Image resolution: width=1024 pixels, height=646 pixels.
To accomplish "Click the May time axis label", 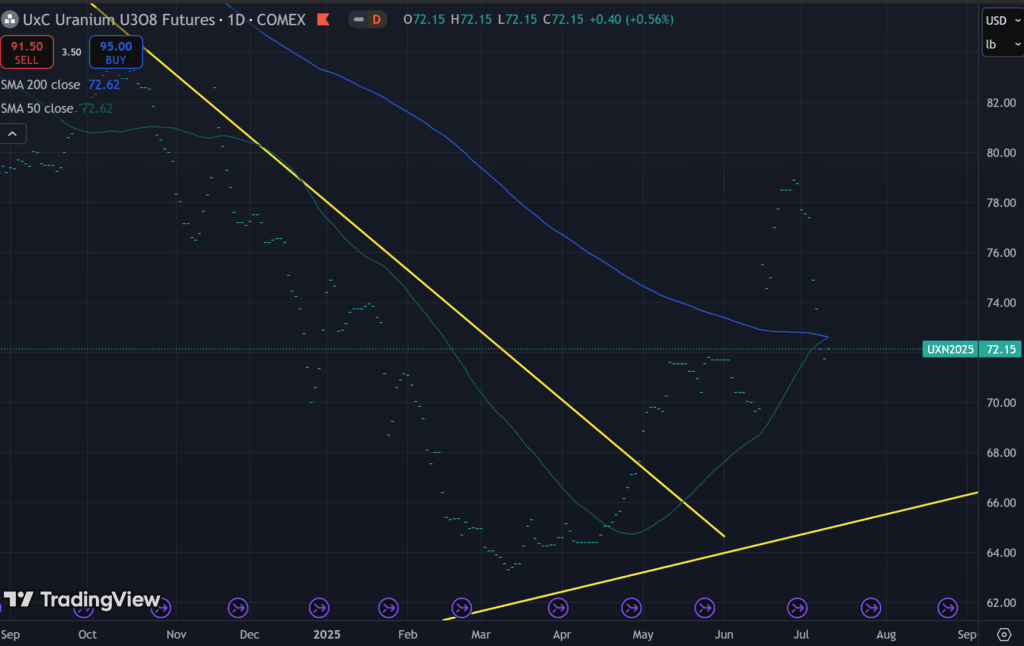I will [643, 634].
